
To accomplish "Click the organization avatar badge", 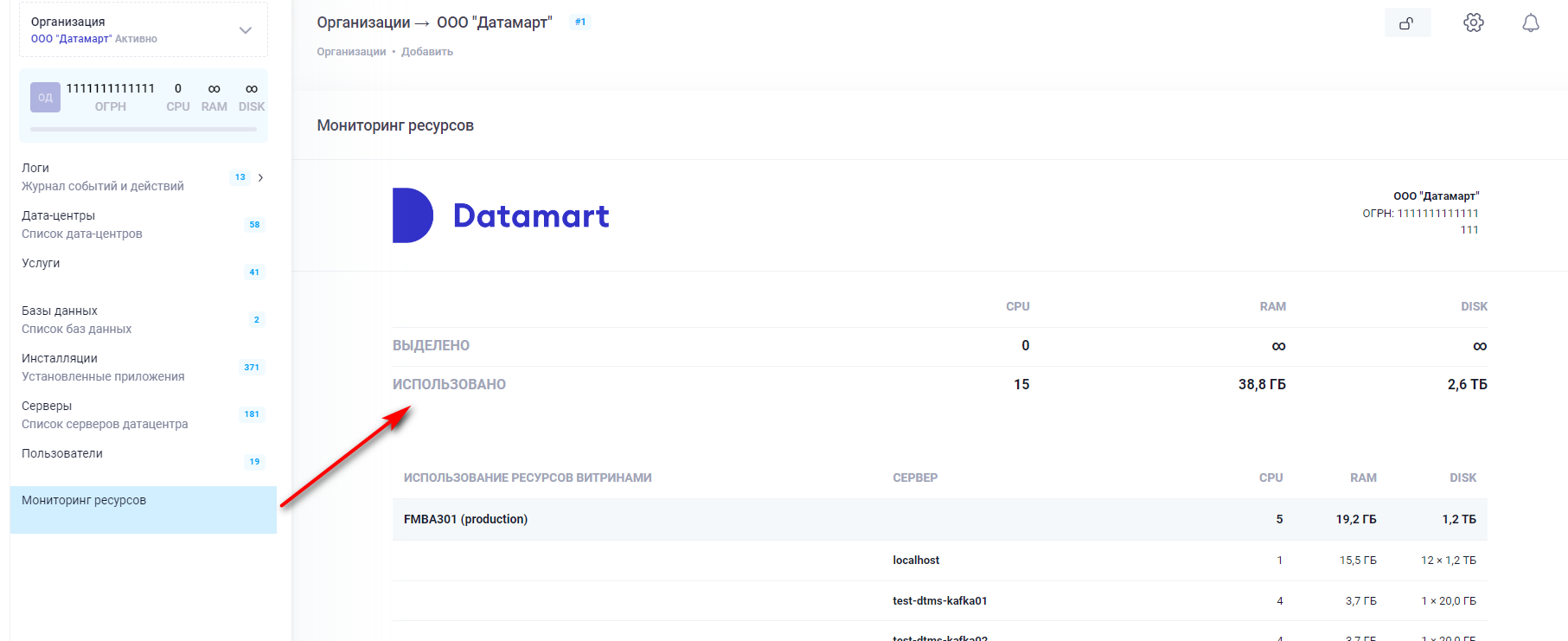I will point(45,98).
